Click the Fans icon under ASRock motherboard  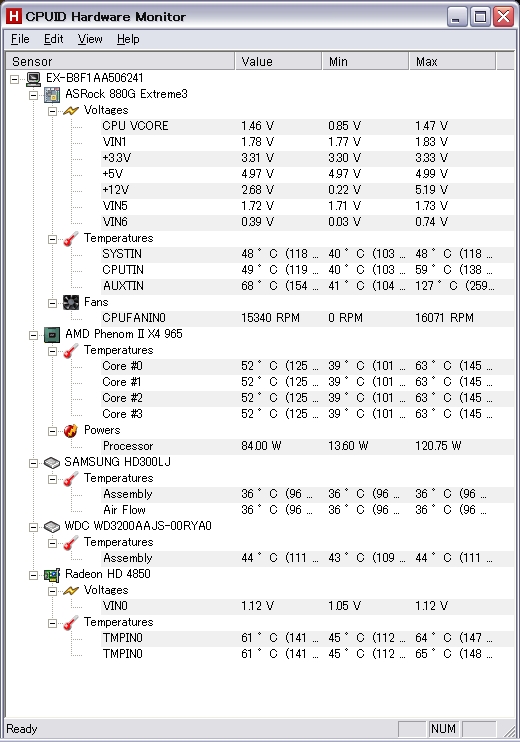[x=71, y=302]
